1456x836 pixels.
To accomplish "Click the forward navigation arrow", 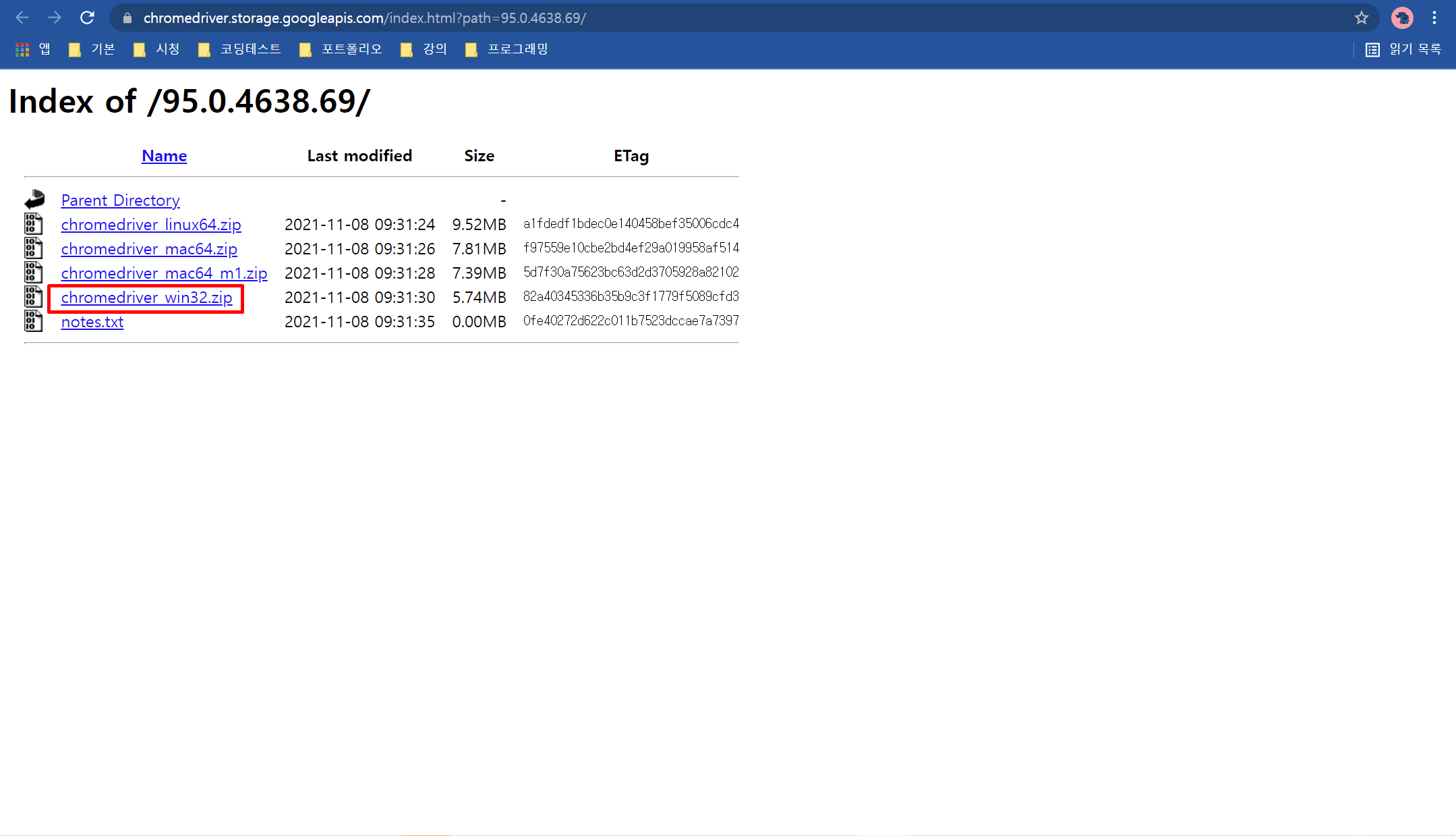I will [55, 18].
